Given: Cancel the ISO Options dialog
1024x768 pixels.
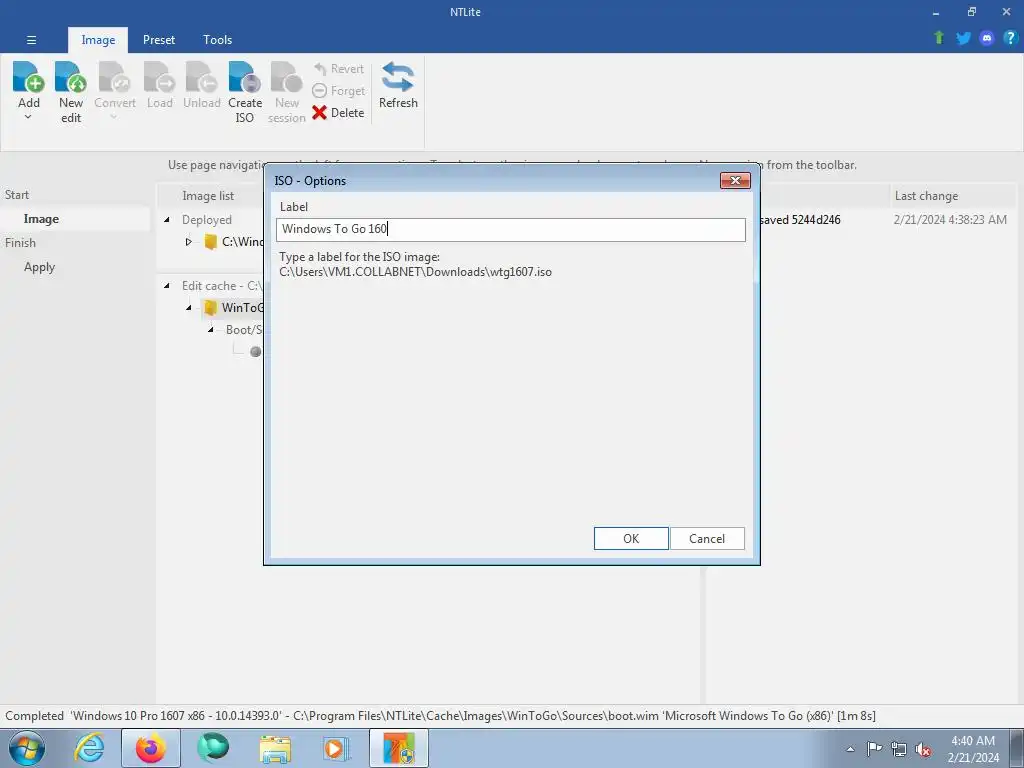Looking at the screenshot, I should point(707,539).
